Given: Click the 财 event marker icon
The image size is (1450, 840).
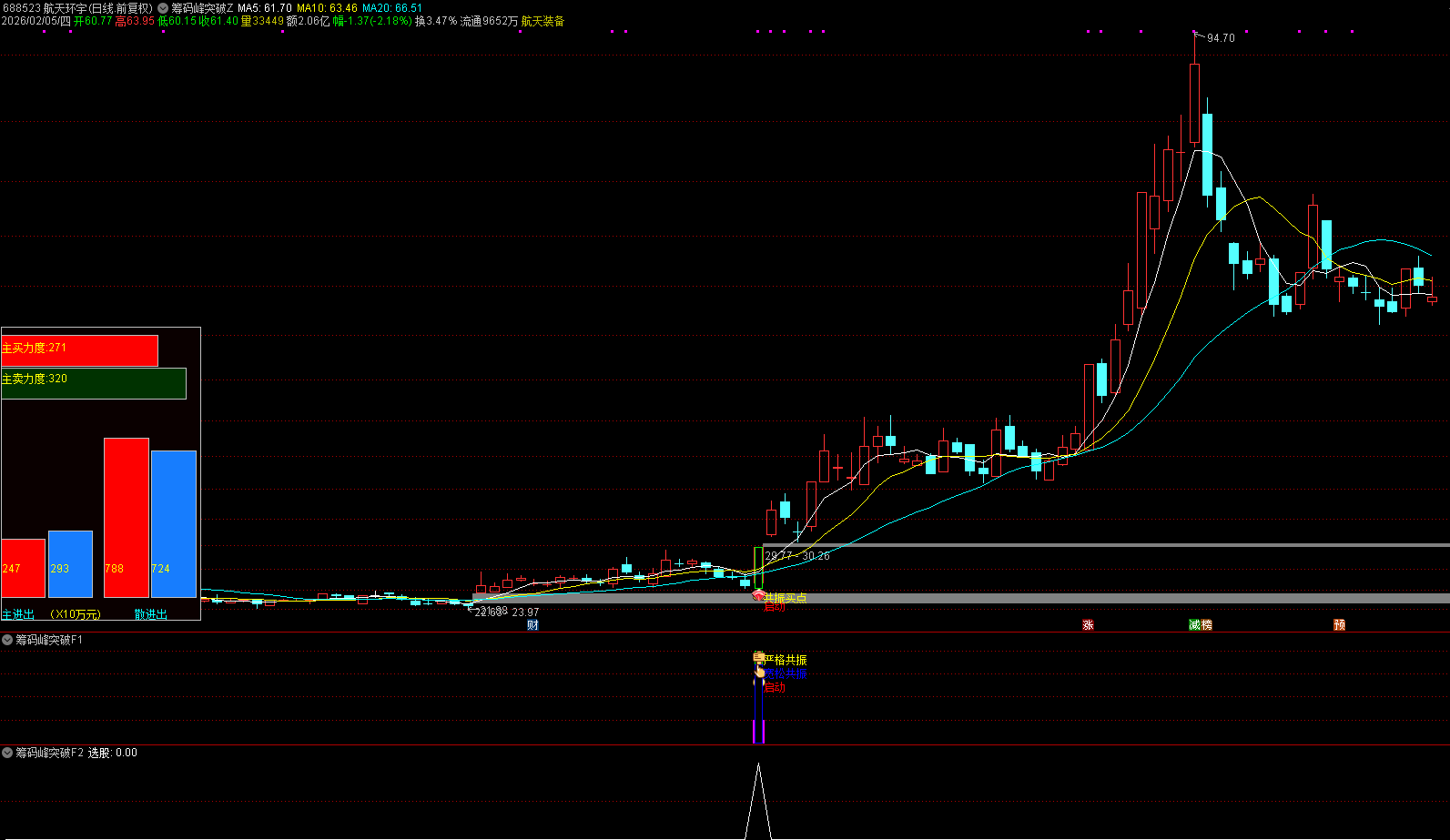Looking at the screenshot, I should coord(533,624).
